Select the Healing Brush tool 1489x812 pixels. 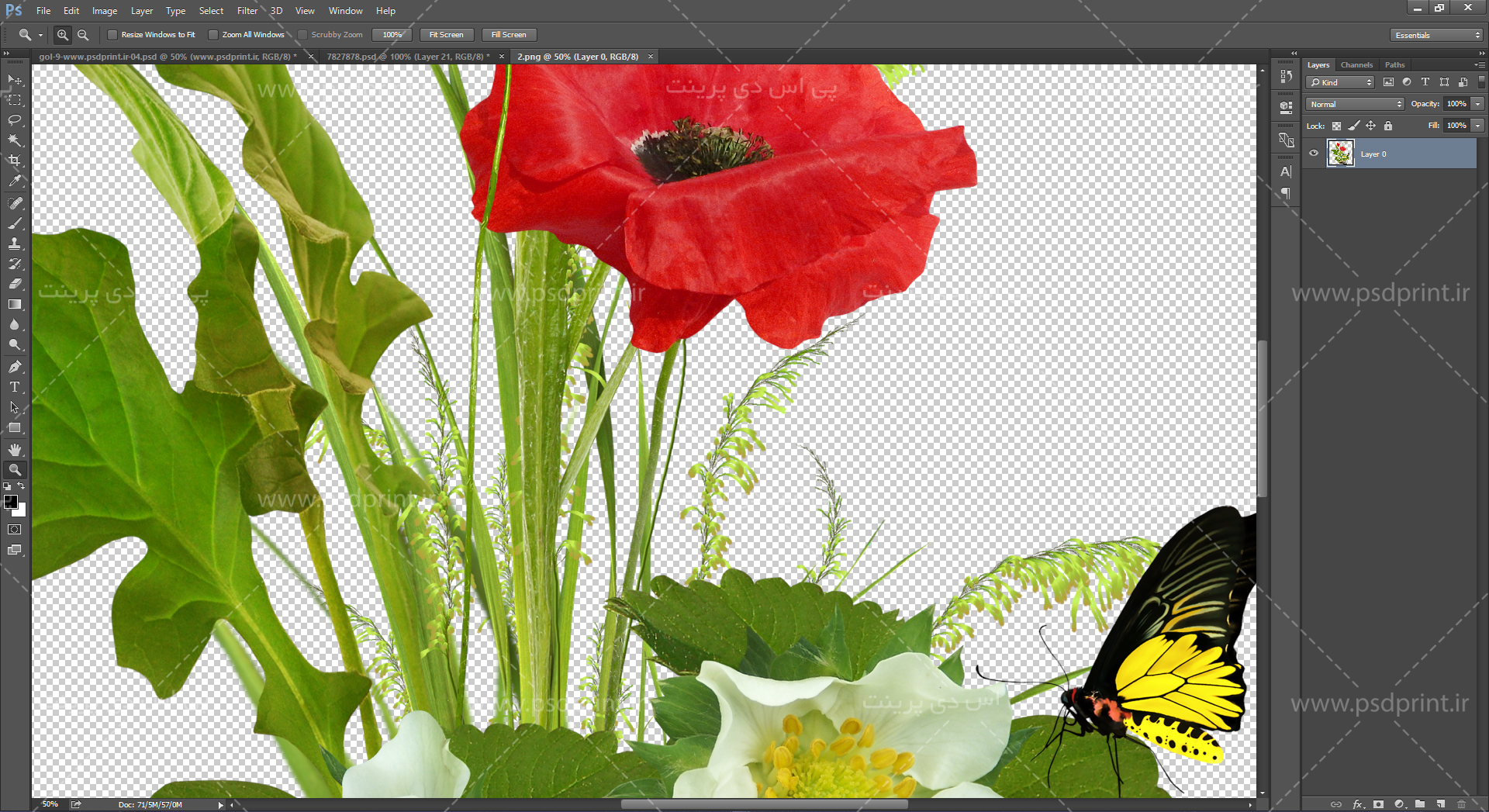(15, 203)
